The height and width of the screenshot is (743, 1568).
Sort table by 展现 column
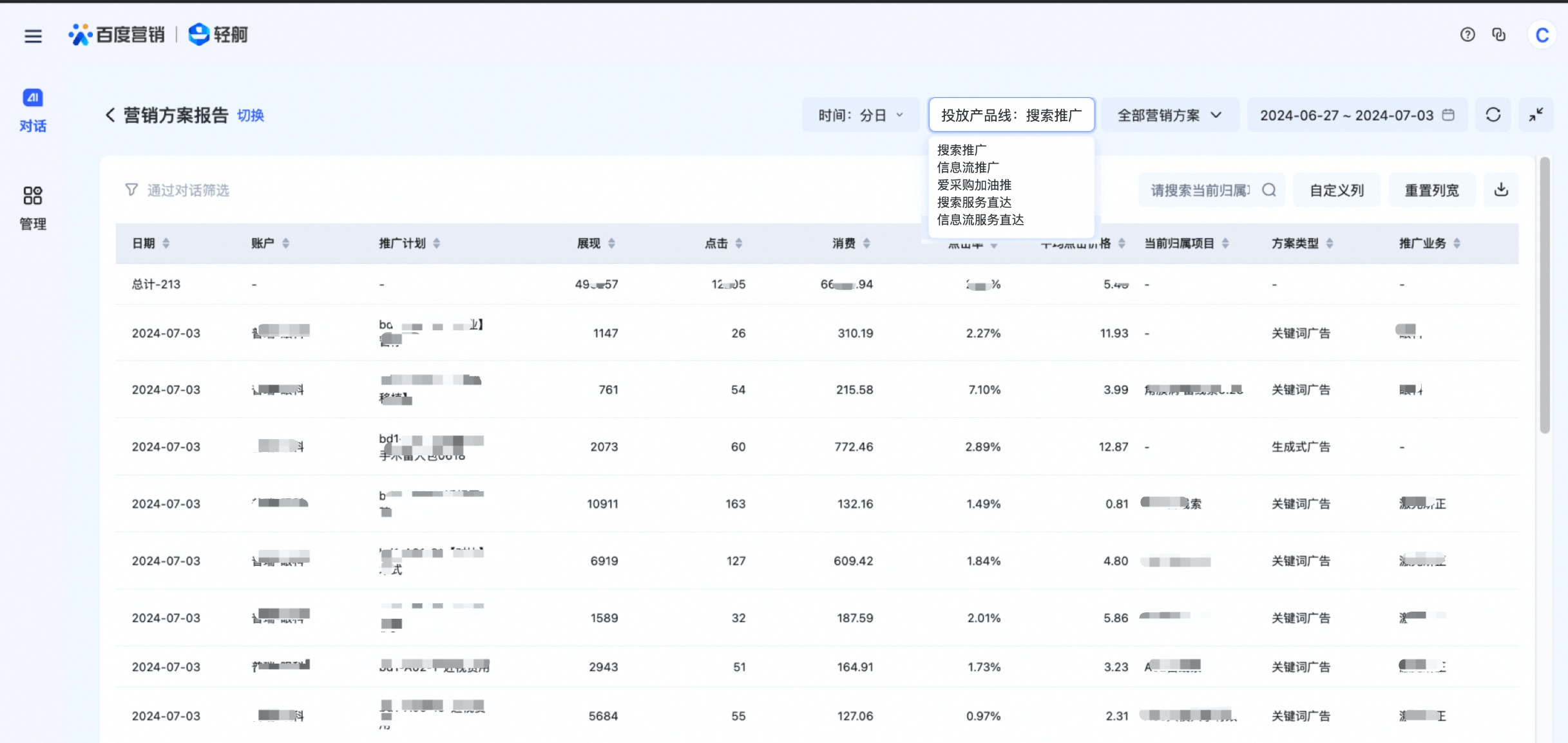[x=611, y=243]
